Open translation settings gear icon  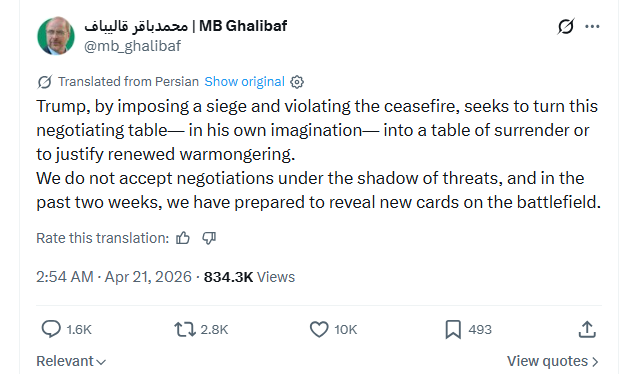tap(297, 82)
